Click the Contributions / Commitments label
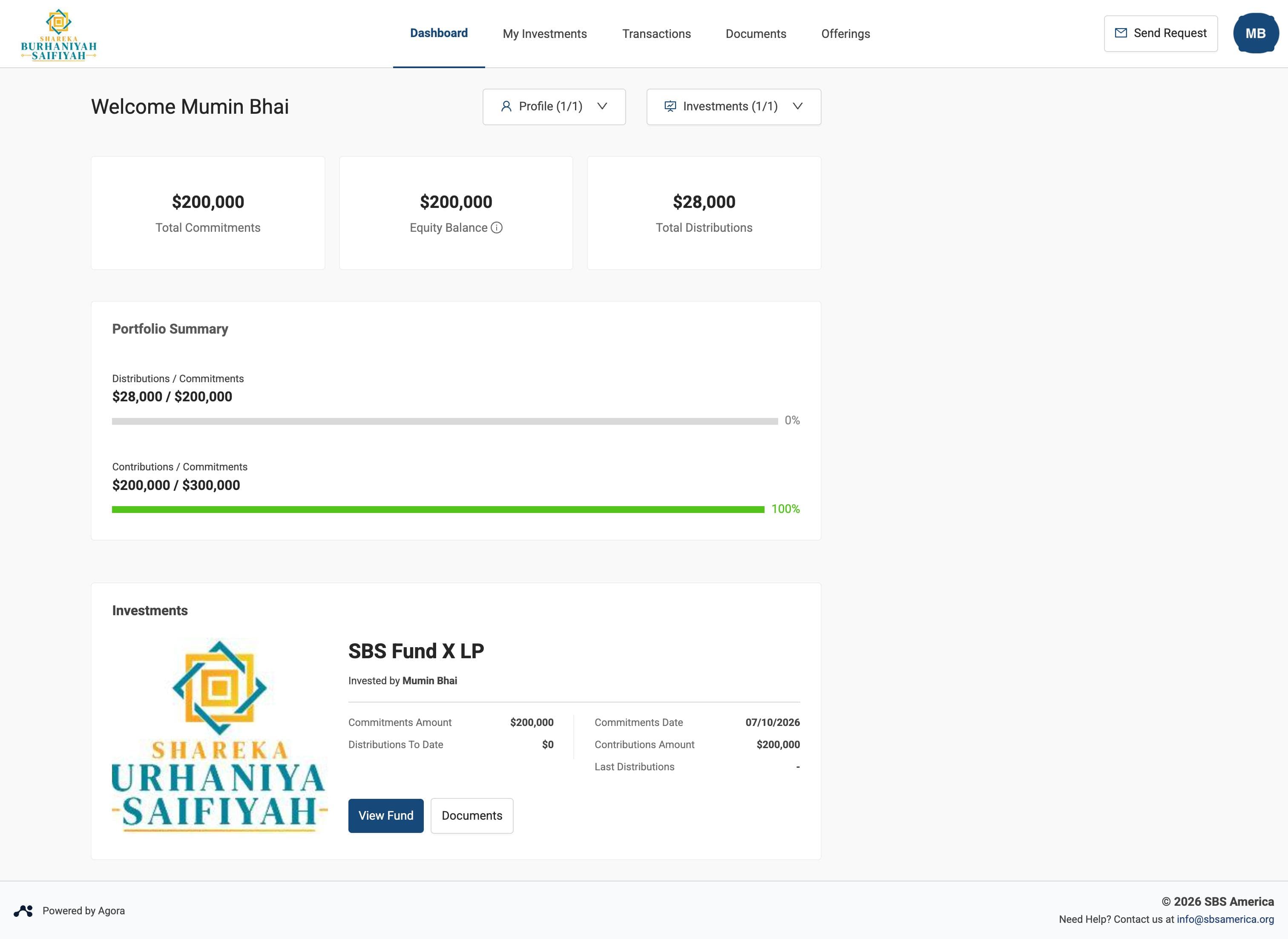This screenshot has width=1288, height=939. click(x=180, y=467)
